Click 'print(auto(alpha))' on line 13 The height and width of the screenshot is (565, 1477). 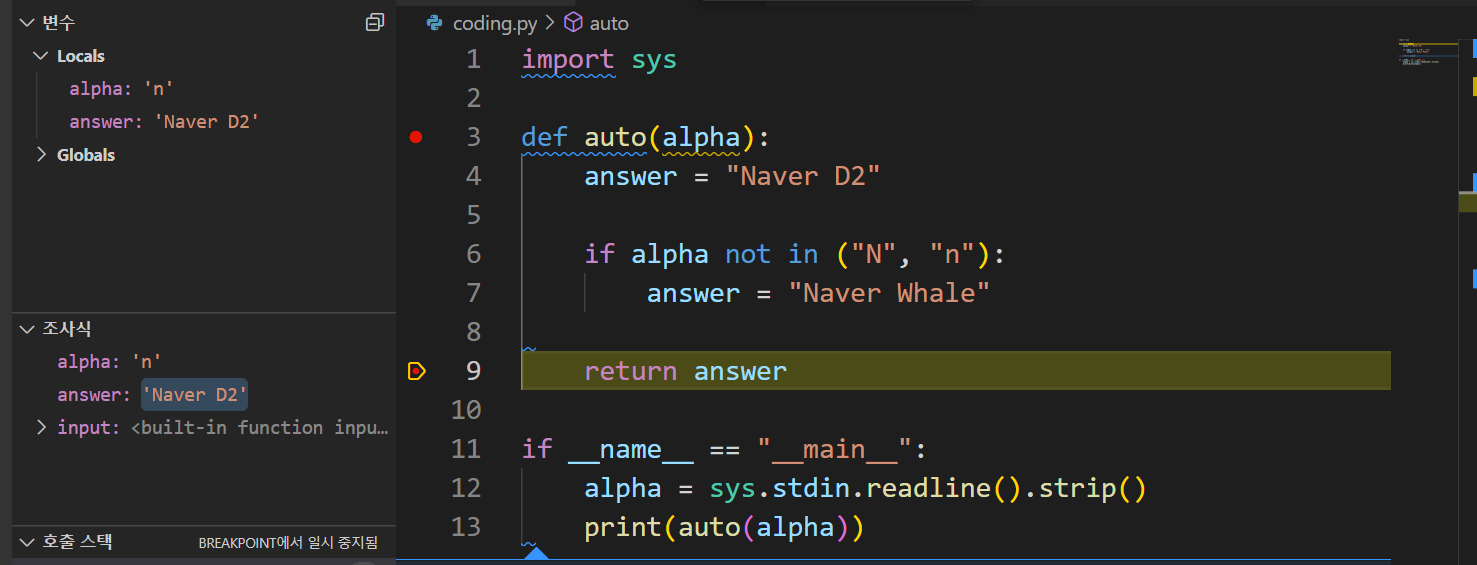[x=724, y=527]
